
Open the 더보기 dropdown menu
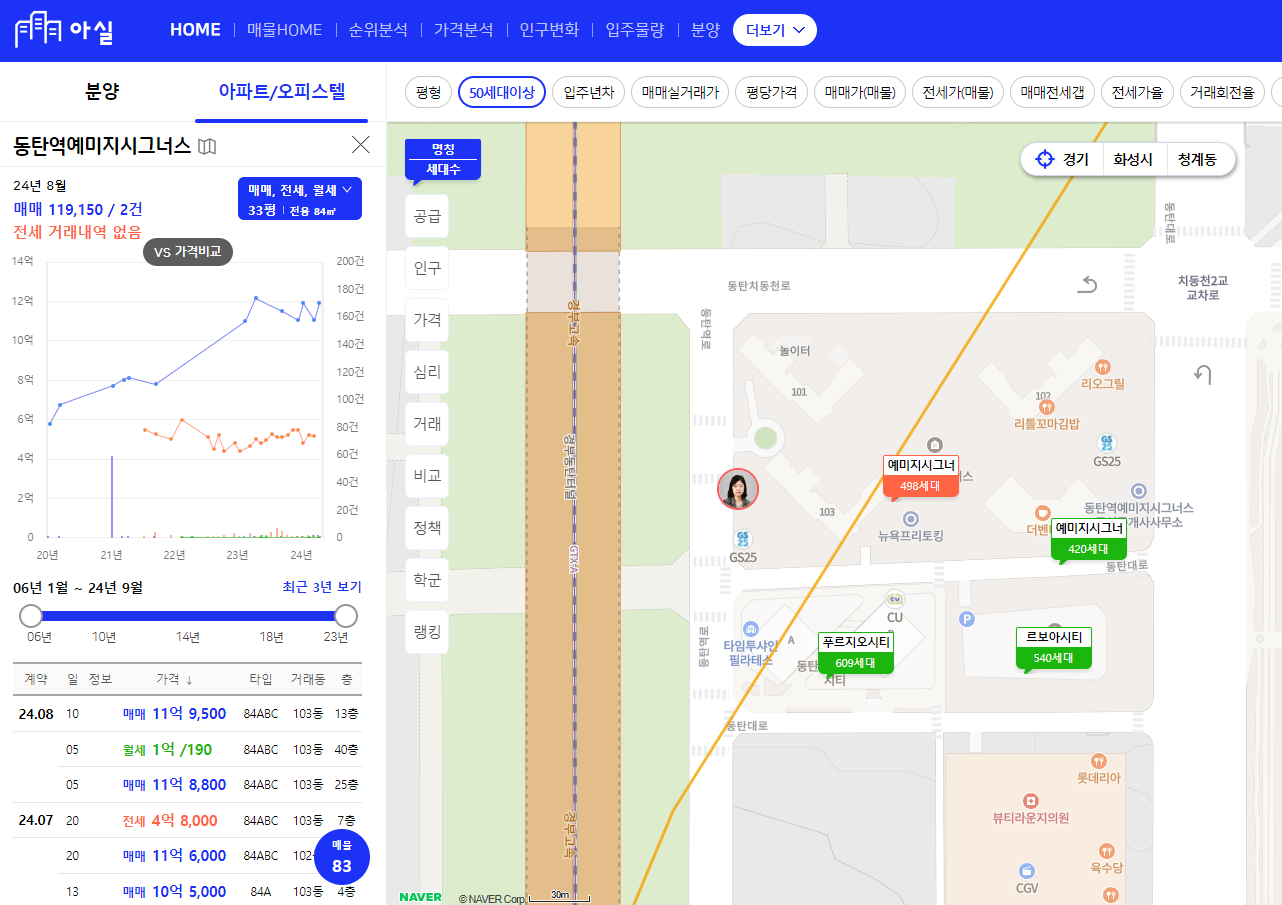[x=774, y=29]
